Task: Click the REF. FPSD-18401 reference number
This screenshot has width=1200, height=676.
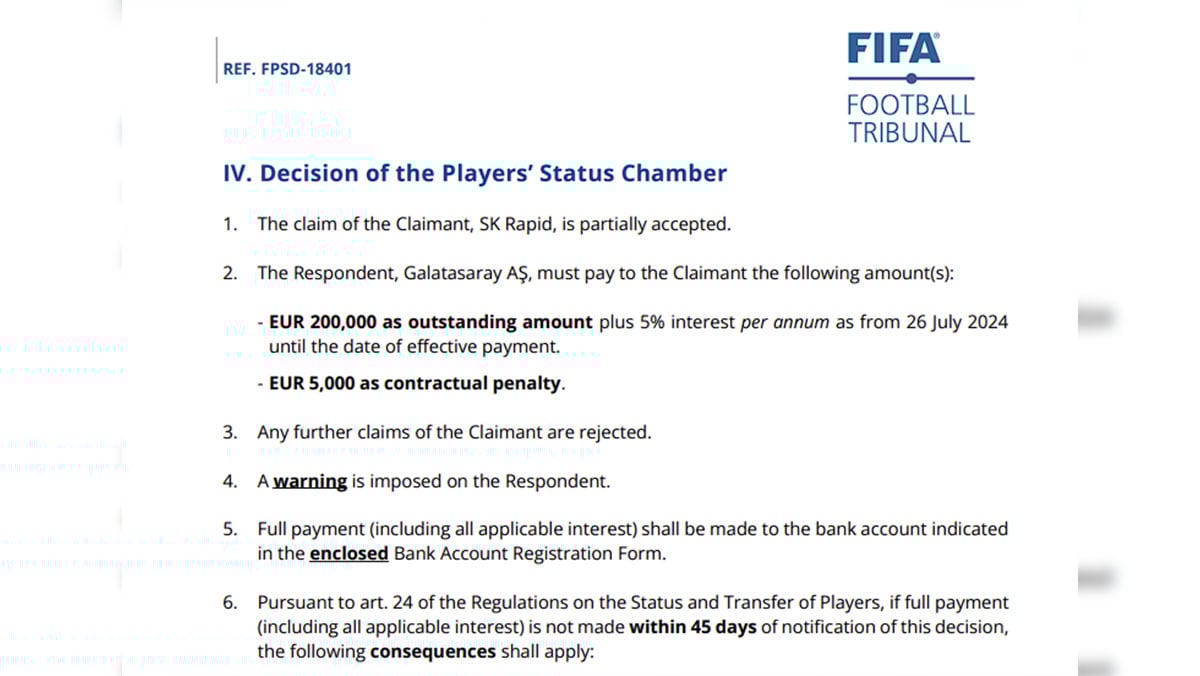Action: pyautogui.click(x=287, y=69)
